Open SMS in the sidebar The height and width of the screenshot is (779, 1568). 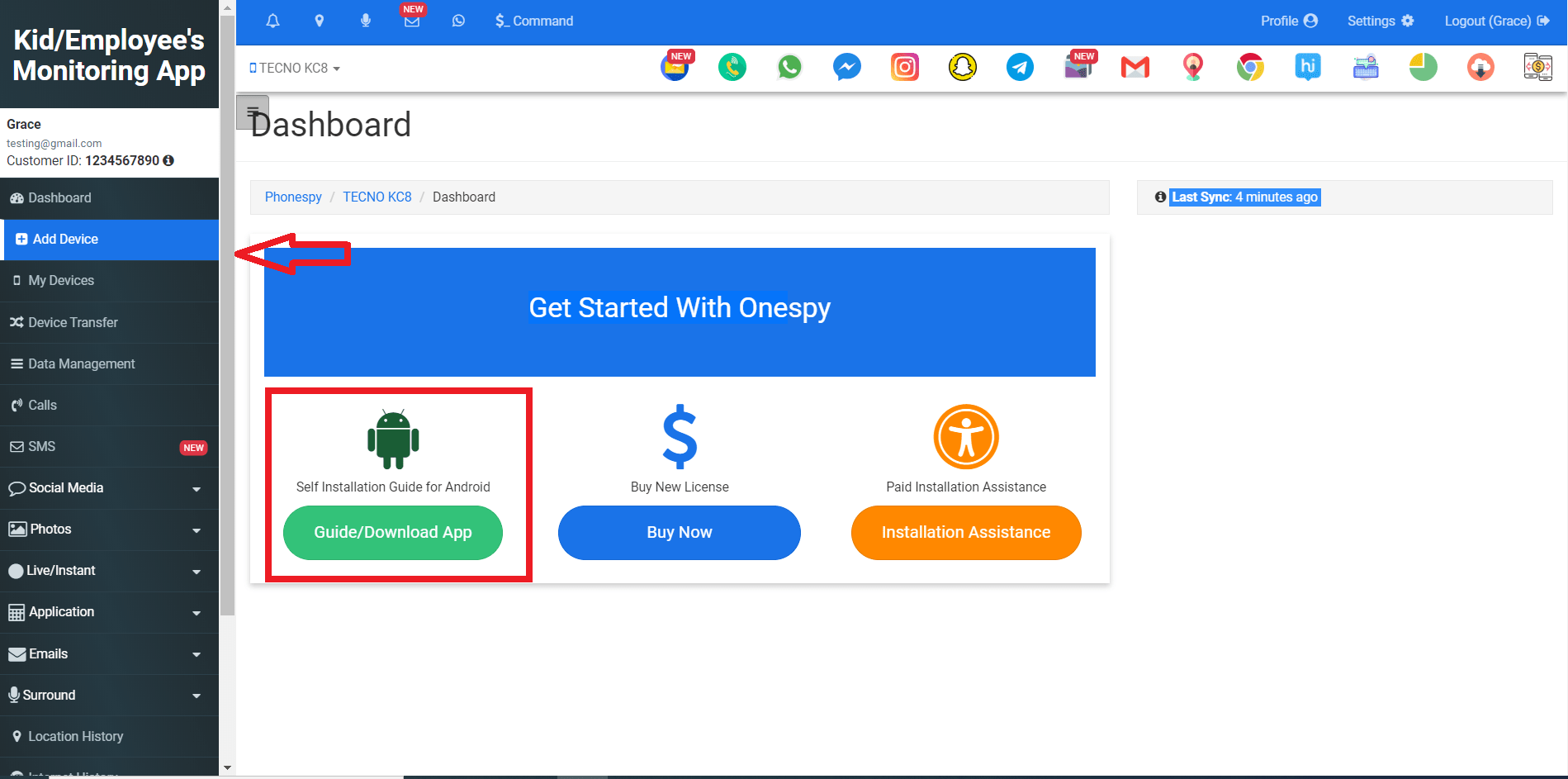point(109,446)
